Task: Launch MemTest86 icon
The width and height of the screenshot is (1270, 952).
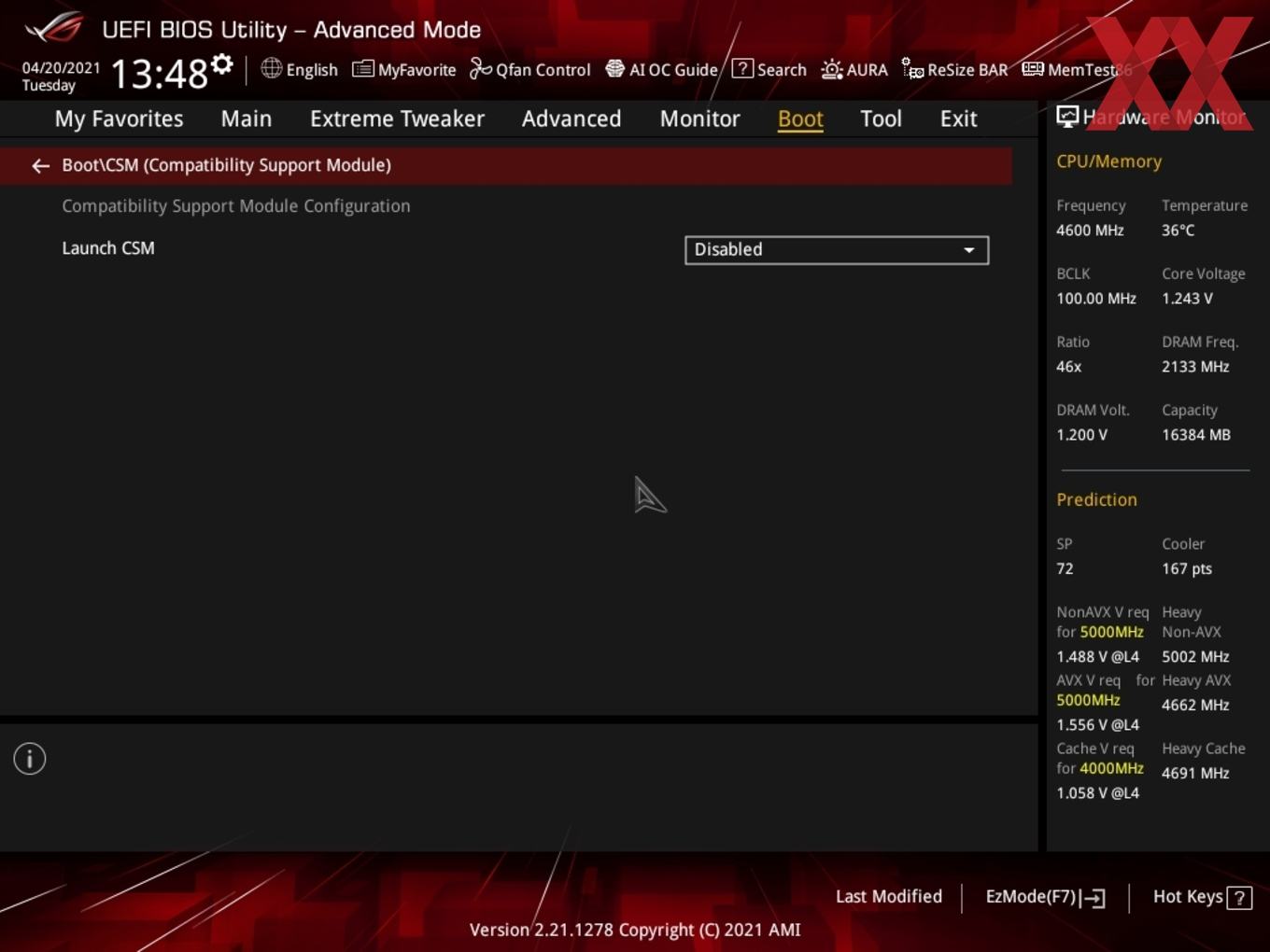Action: pos(1033,69)
